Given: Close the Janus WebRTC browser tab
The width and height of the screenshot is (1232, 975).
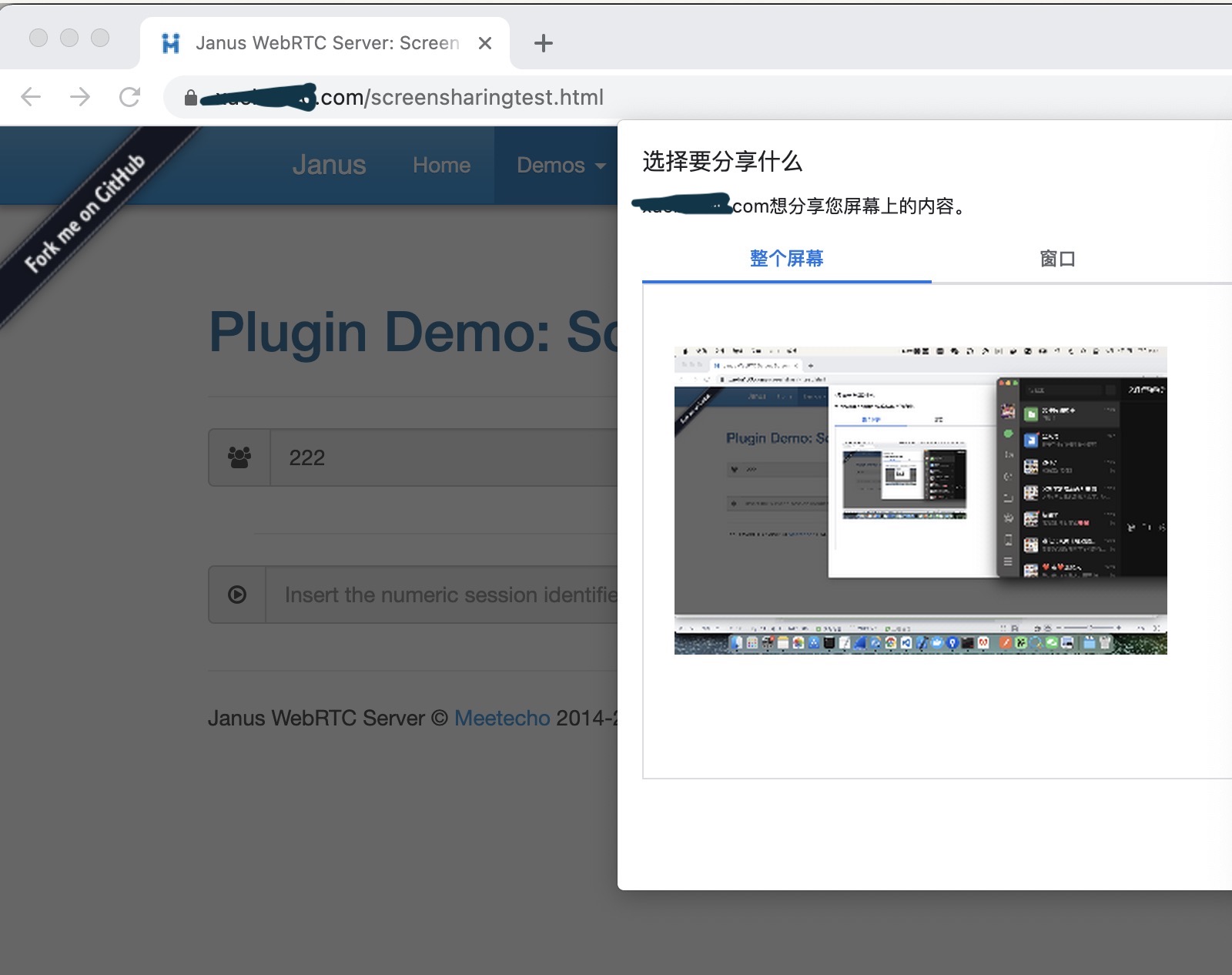Looking at the screenshot, I should click(x=484, y=43).
